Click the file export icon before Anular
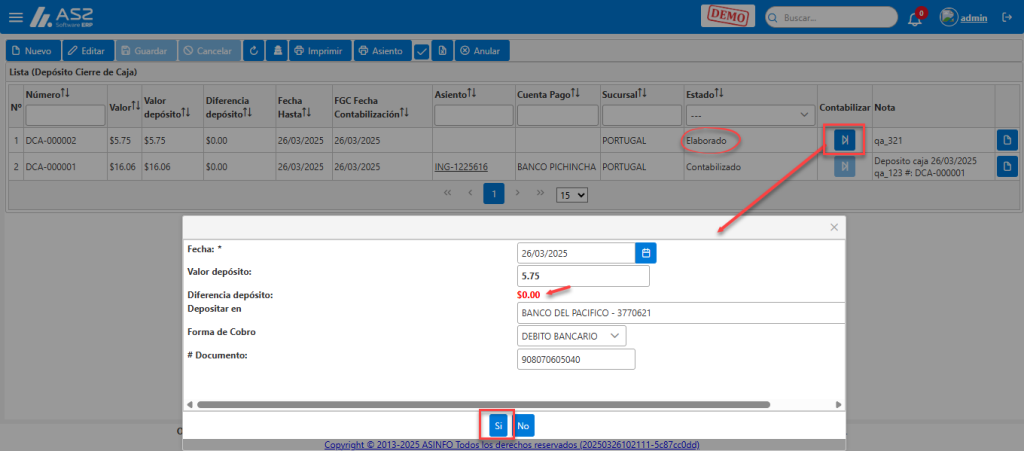The image size is (1024, 451). click(441, 51)
